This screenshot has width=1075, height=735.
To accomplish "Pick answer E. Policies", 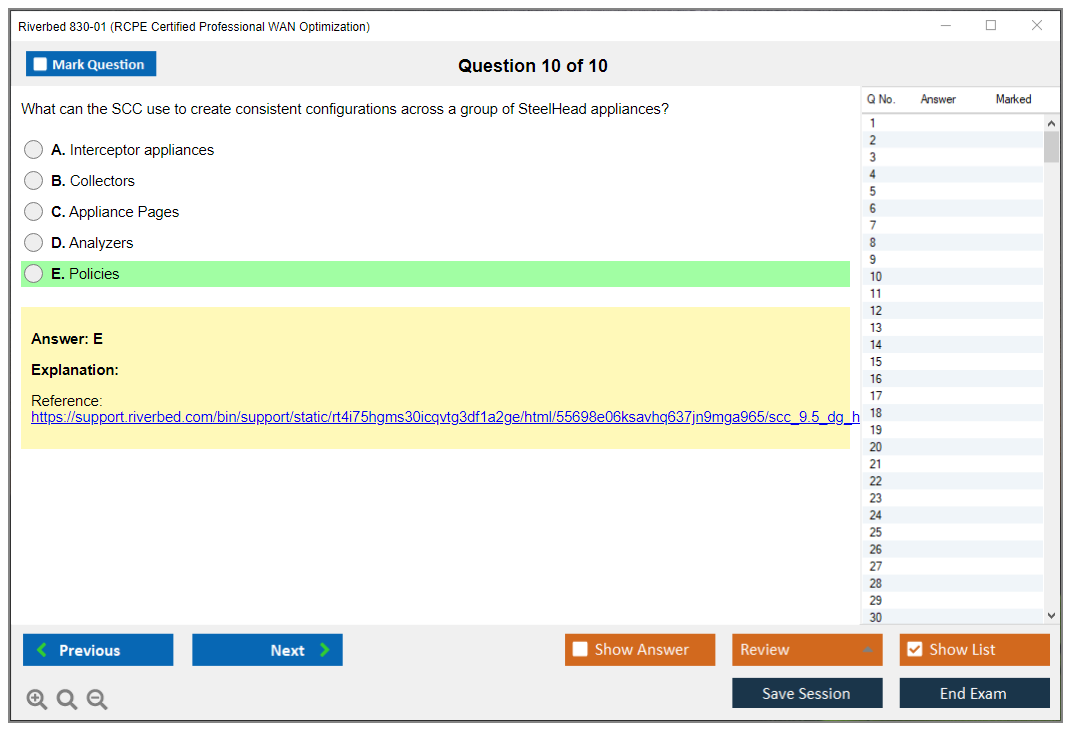I will (x=34, y=274).
